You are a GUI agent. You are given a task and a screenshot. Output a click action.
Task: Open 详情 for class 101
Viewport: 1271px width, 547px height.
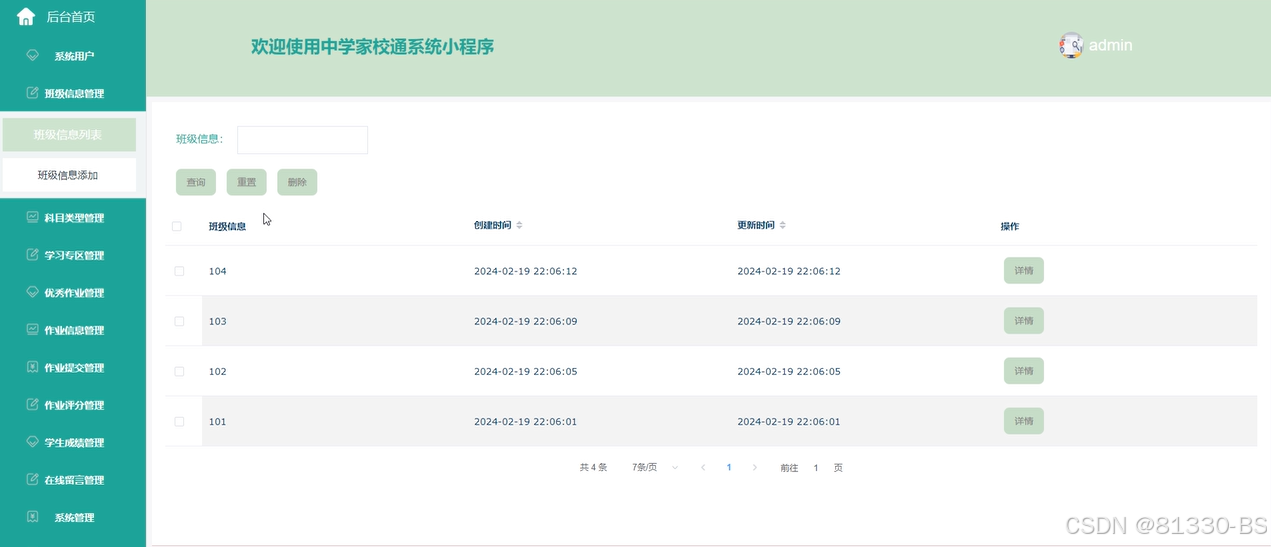coord(1024,421)
